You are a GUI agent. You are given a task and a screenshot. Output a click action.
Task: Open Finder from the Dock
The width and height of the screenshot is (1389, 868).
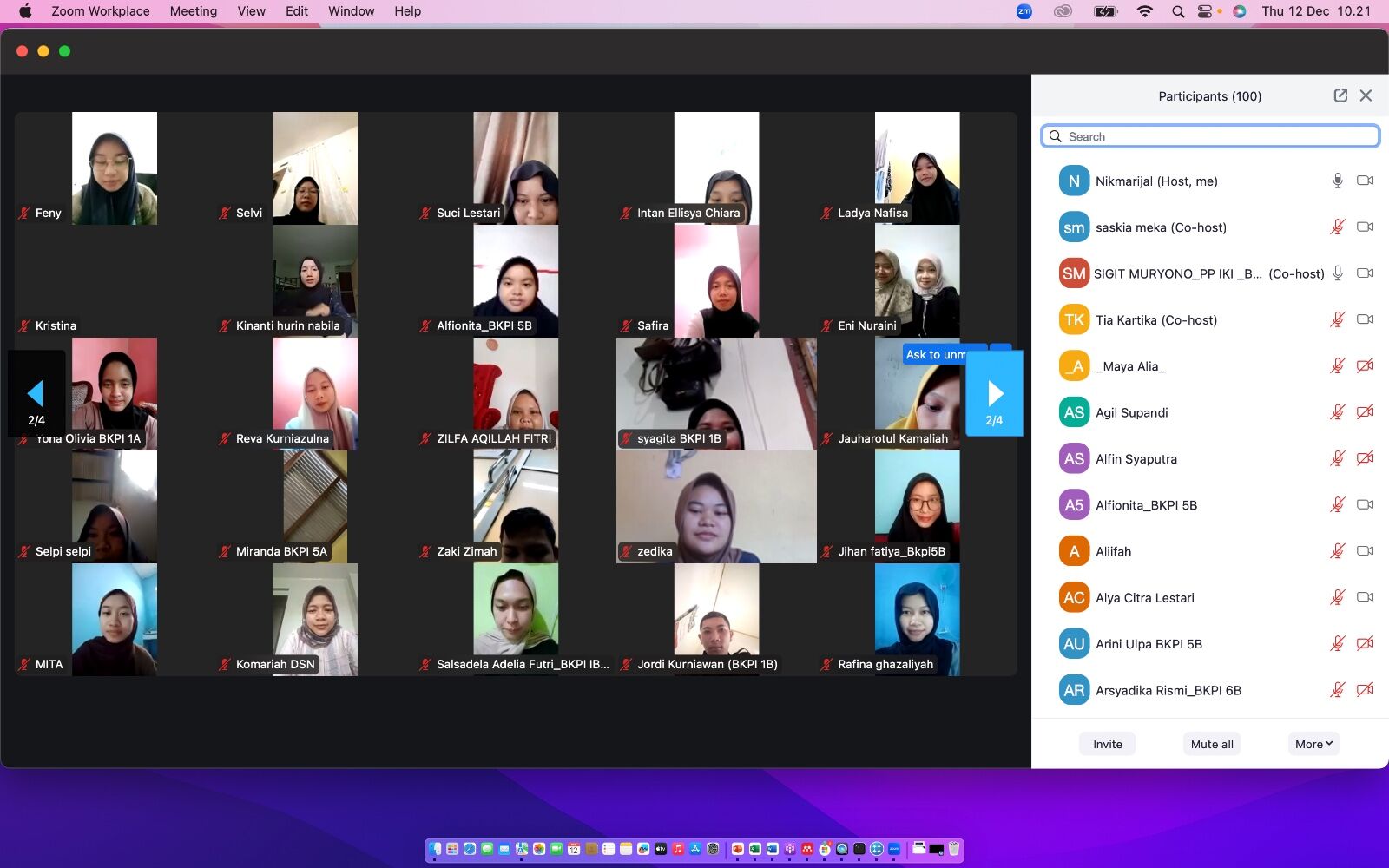tap(435, 849)
